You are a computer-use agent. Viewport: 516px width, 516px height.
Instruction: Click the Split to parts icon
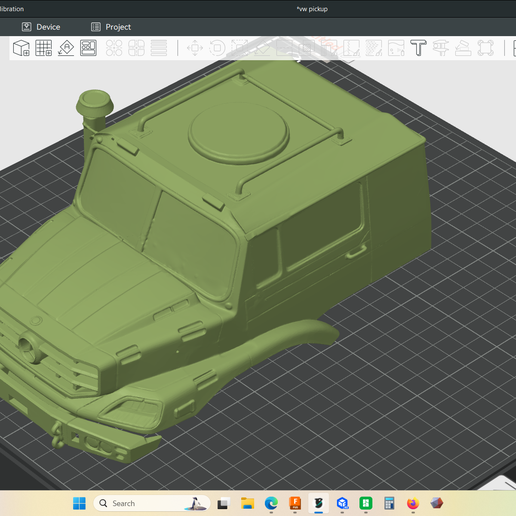pos(136,48)
